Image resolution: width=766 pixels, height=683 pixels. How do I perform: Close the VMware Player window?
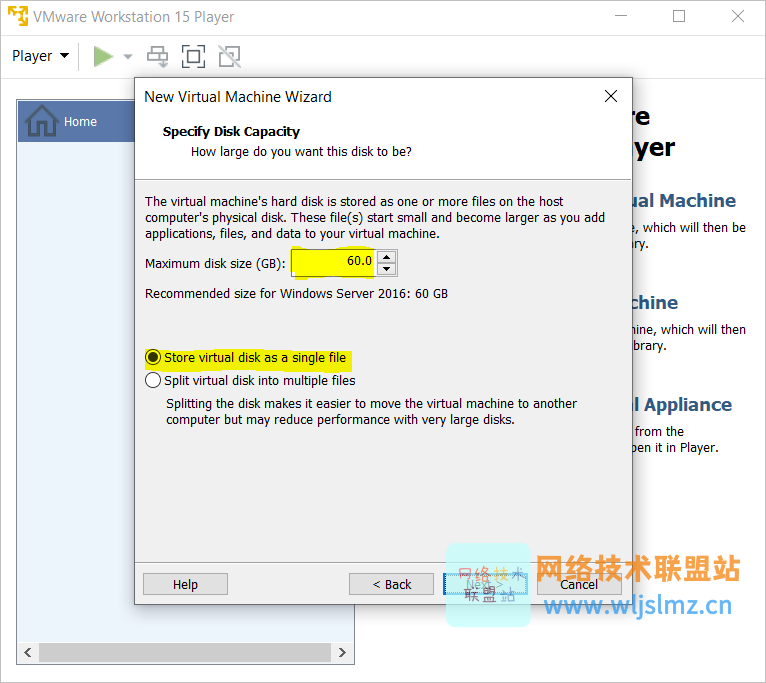[x=738, y=16]
